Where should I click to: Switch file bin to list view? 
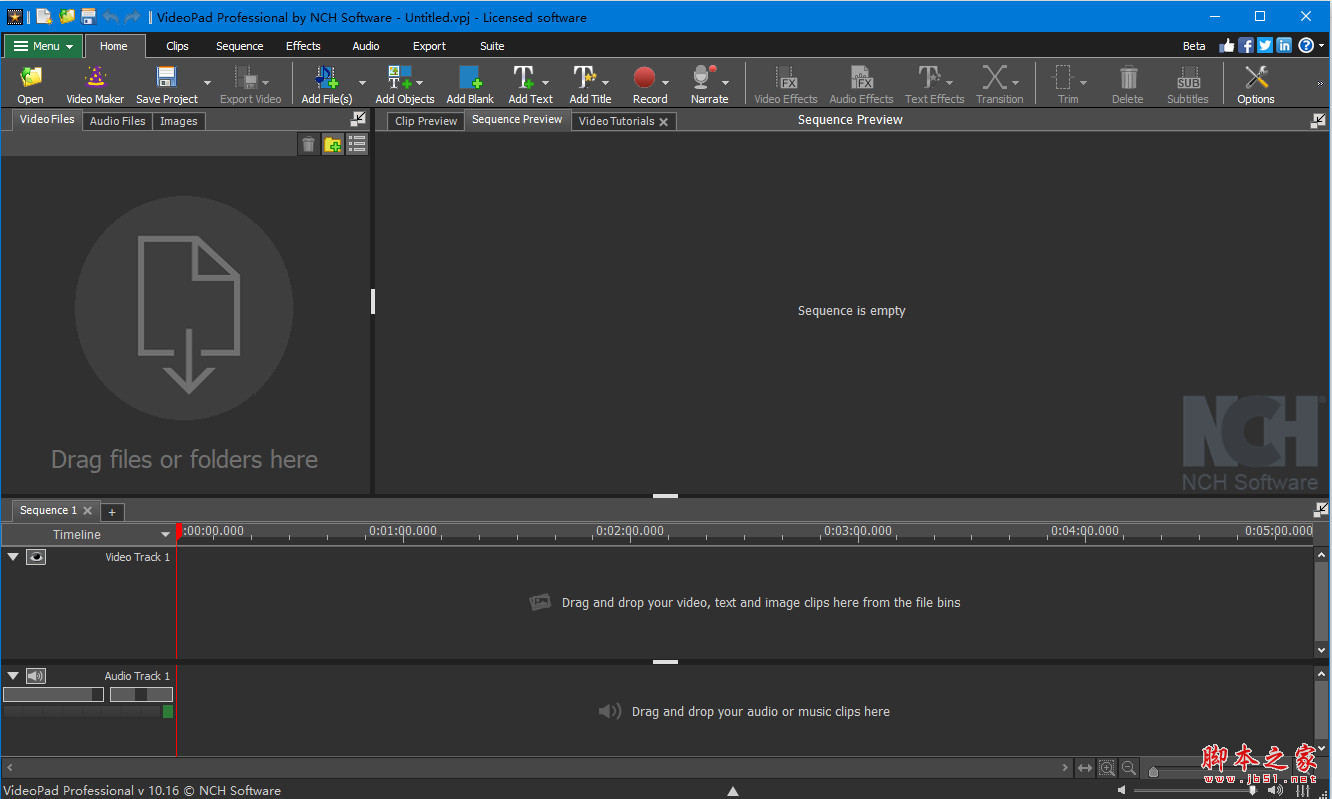(x=357, y=145)
